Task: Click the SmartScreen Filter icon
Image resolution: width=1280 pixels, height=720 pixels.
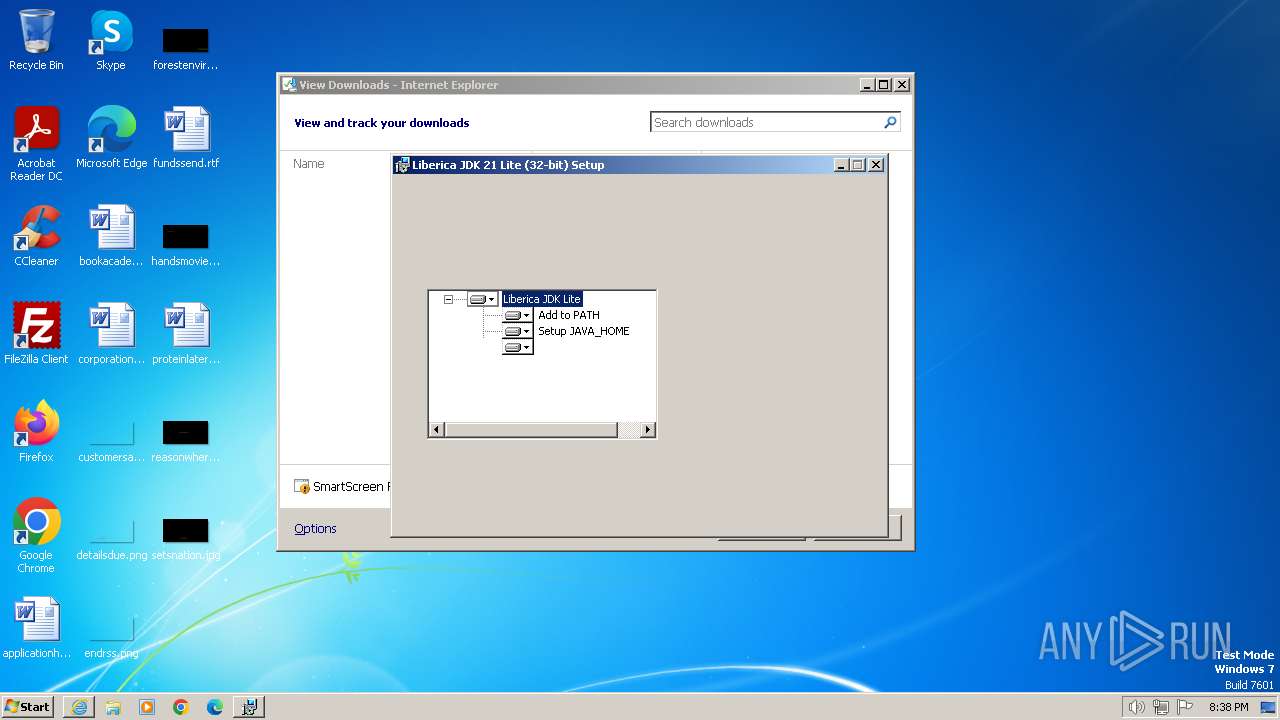Action: pyautogui.click(x=302, y=487)
